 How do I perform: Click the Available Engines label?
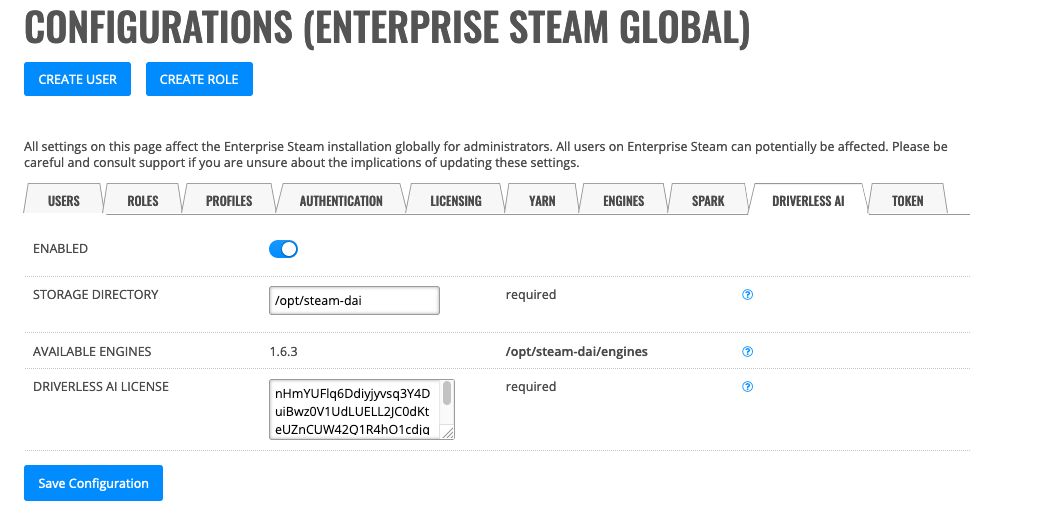point(92,352)
